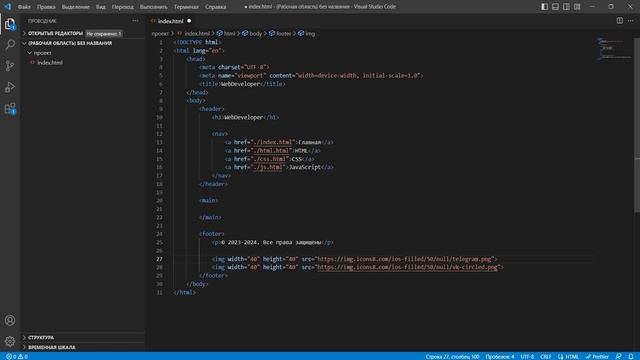The height and width of the screenshot is (360, 640).
Task: Follow the vk-circled.png URL on line 28
Action: 407,267
